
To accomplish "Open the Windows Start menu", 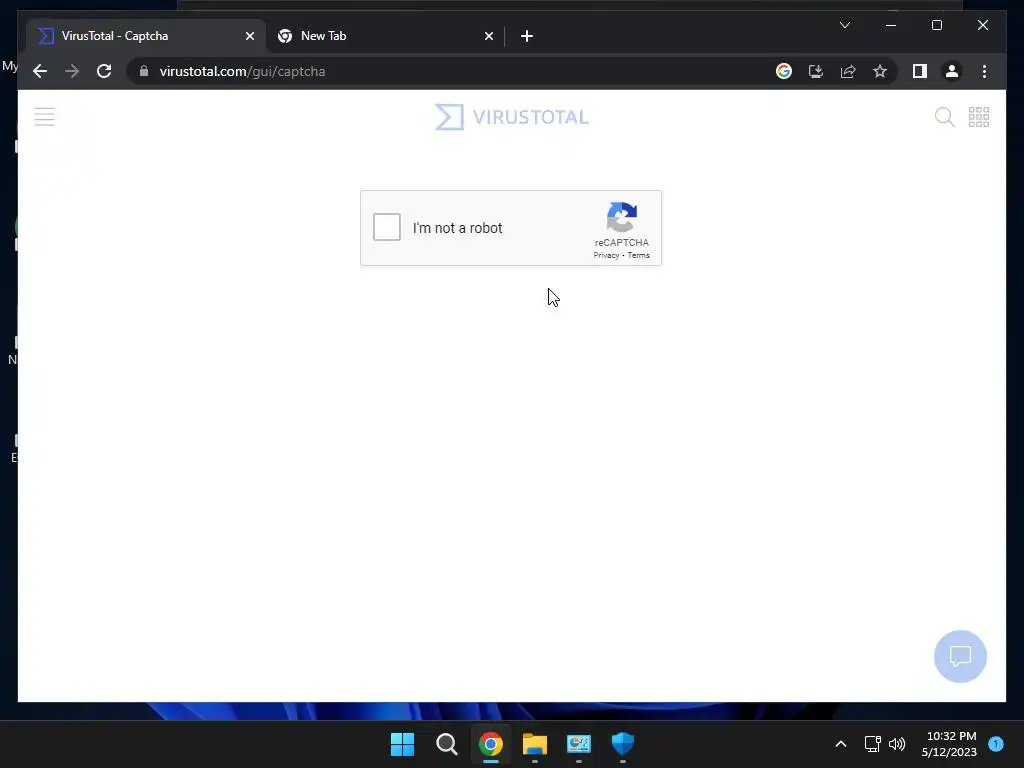I will point(402,744).
